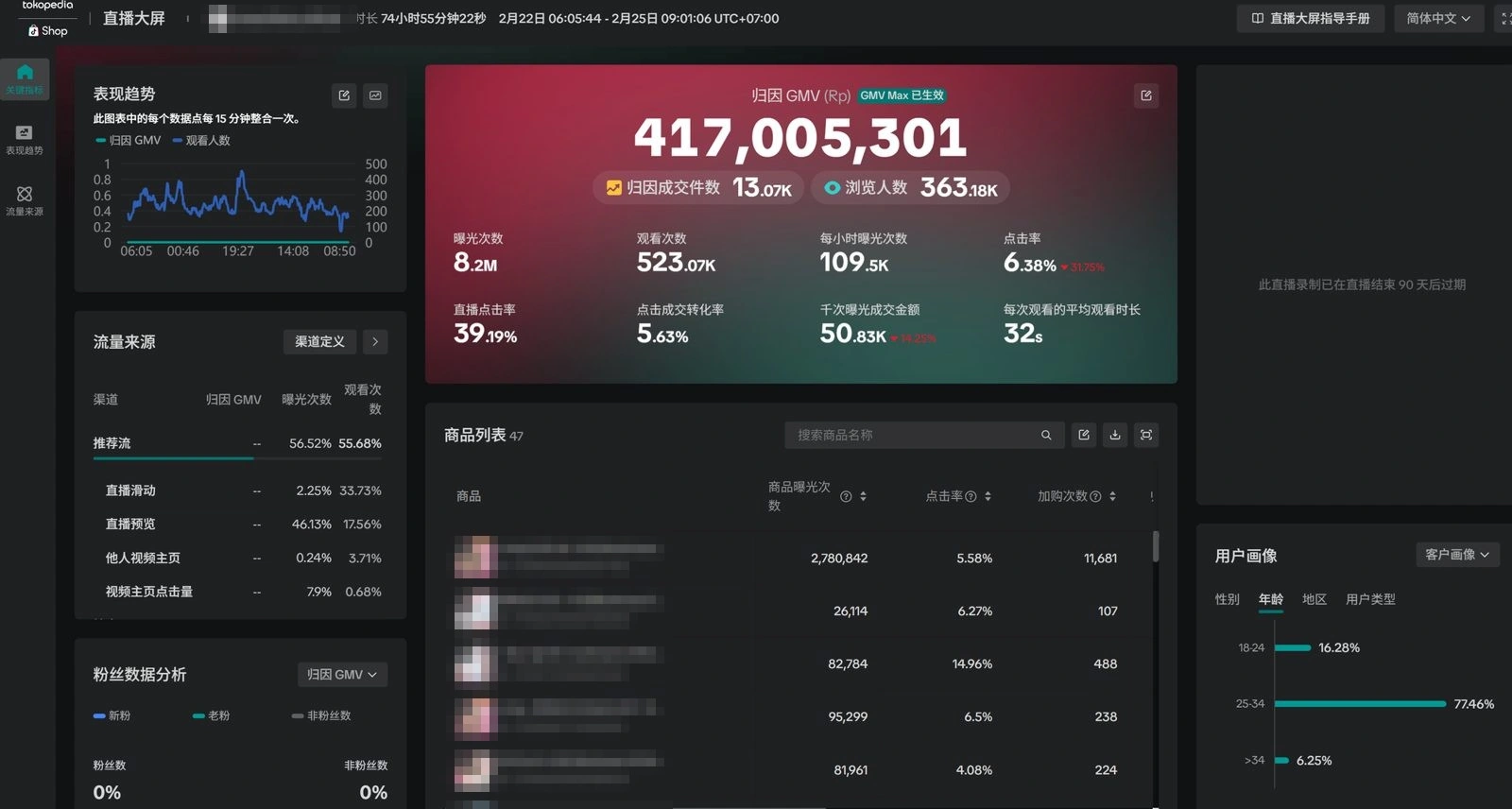1512x809 pixels.
Task: Click the 18-24 age bar at 16.28%
Action: pos(1293,648)
